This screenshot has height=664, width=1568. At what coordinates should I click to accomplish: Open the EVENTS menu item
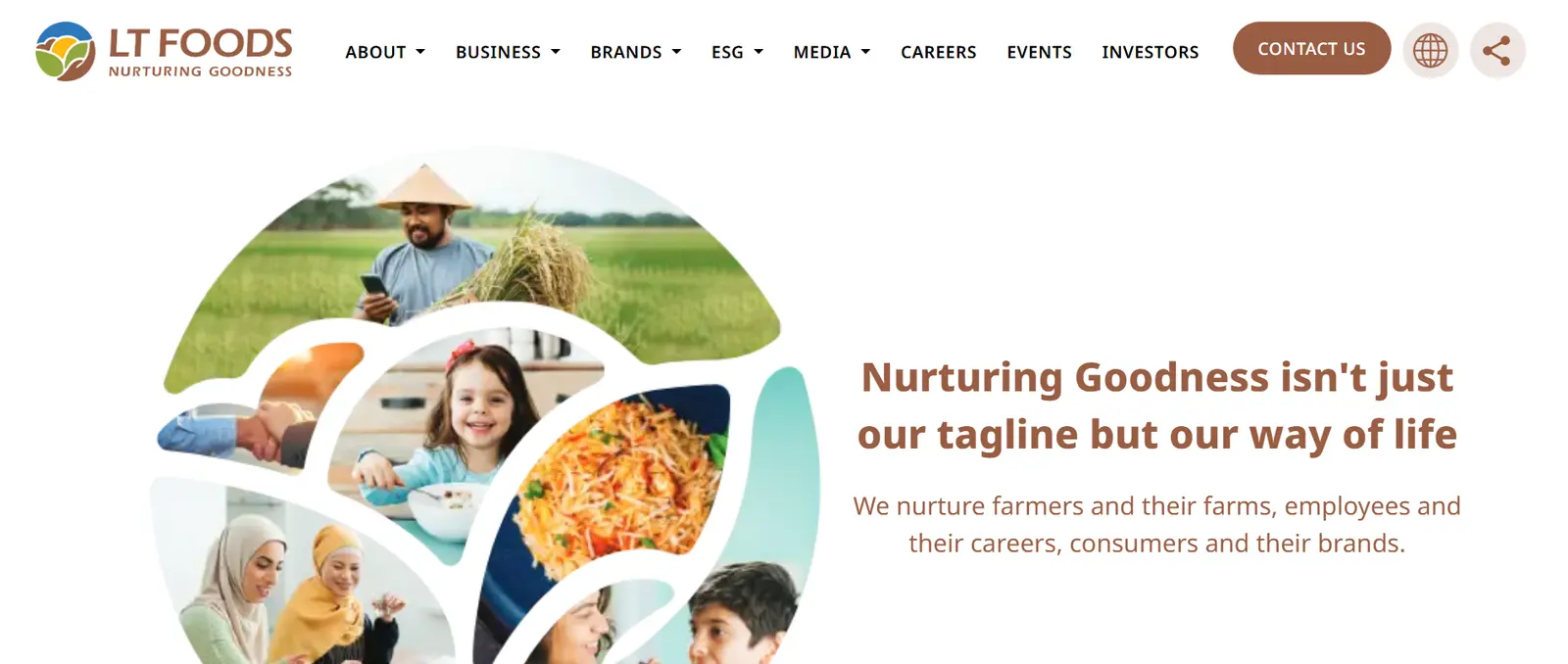(x=1039, y=52)
